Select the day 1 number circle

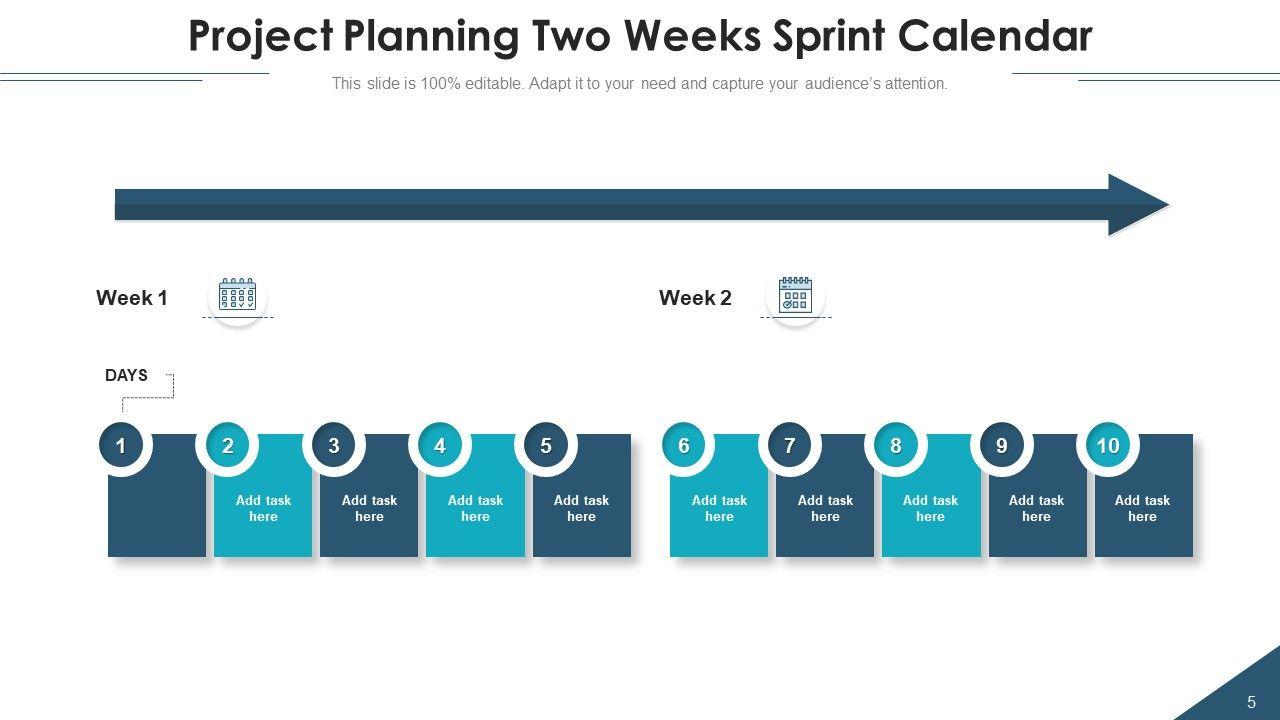pos(121,446)
